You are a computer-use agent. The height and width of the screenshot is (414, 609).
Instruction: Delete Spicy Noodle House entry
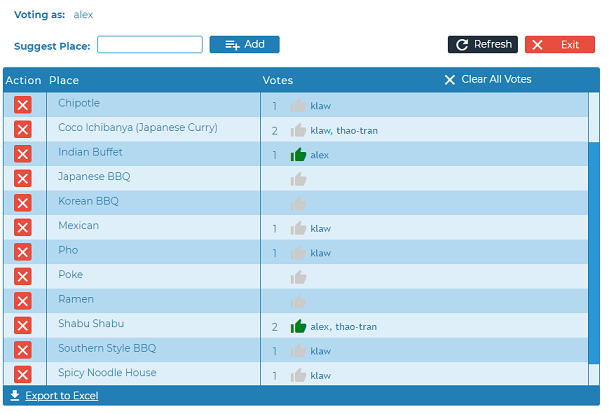pyautogui.click(x=23, y=375)
